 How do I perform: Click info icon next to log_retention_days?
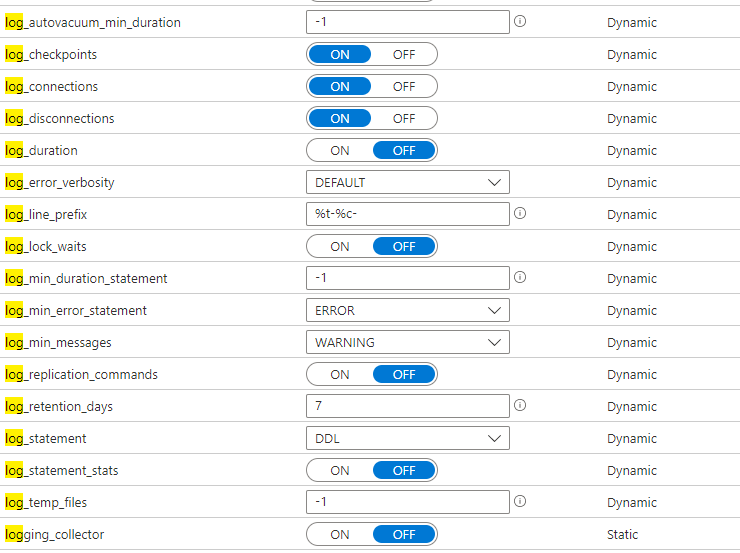pos(520,406)
